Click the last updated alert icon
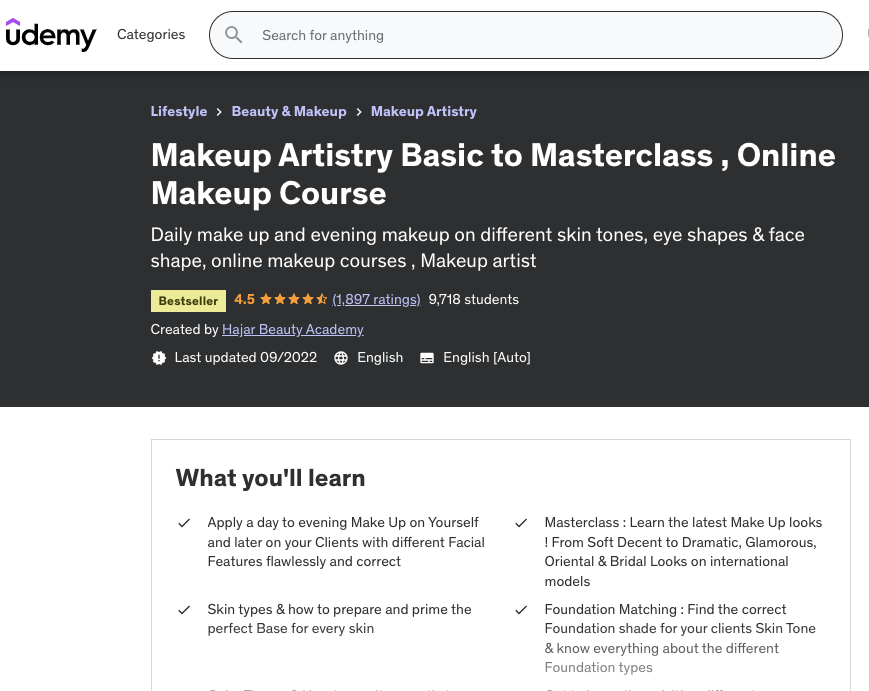 coord(159,358)
